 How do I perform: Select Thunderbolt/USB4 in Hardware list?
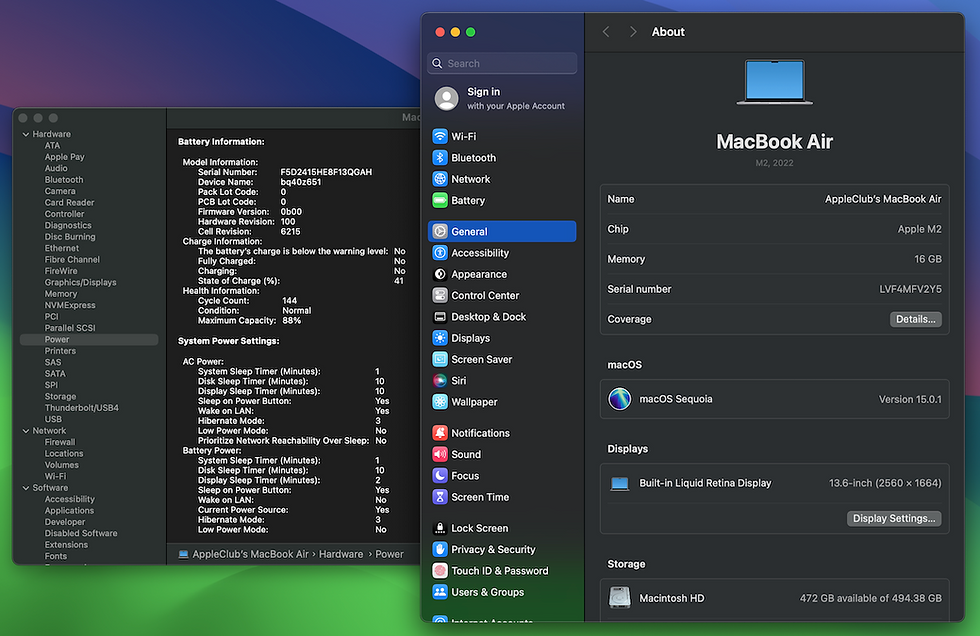click(81, 408)
